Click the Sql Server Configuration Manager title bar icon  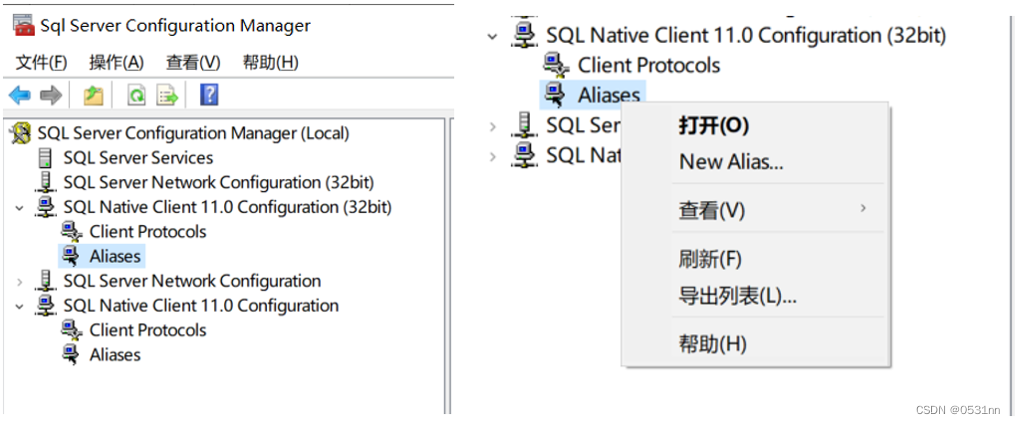pyautogui.click(x=24, y=26)
